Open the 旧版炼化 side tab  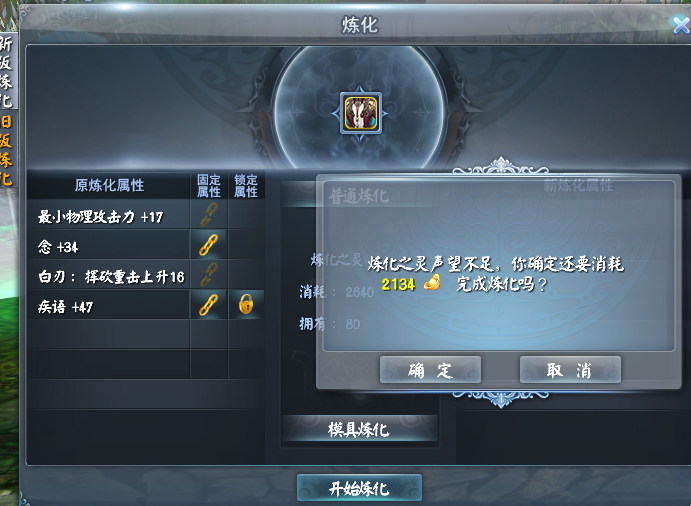click(x=7, y=150)
